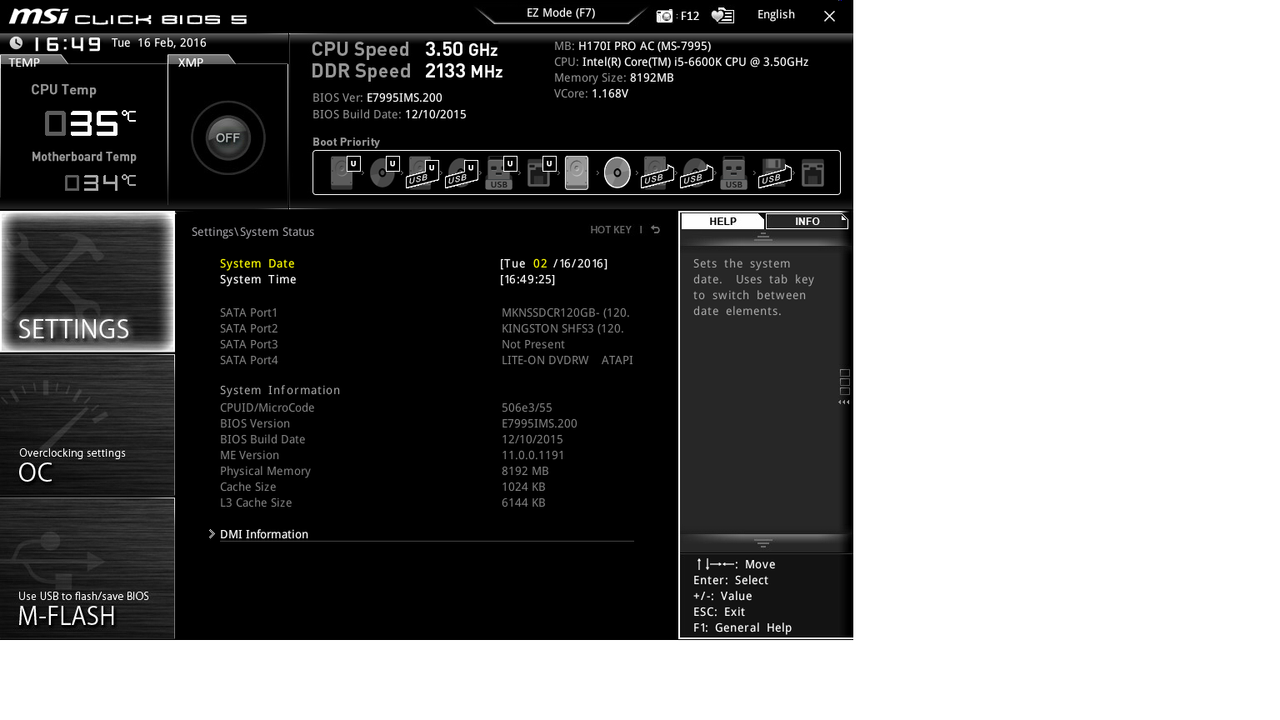Click the System Date label
Viewport: 1280px width, 720px height.
pyautogui.click(x=257, y=264)
